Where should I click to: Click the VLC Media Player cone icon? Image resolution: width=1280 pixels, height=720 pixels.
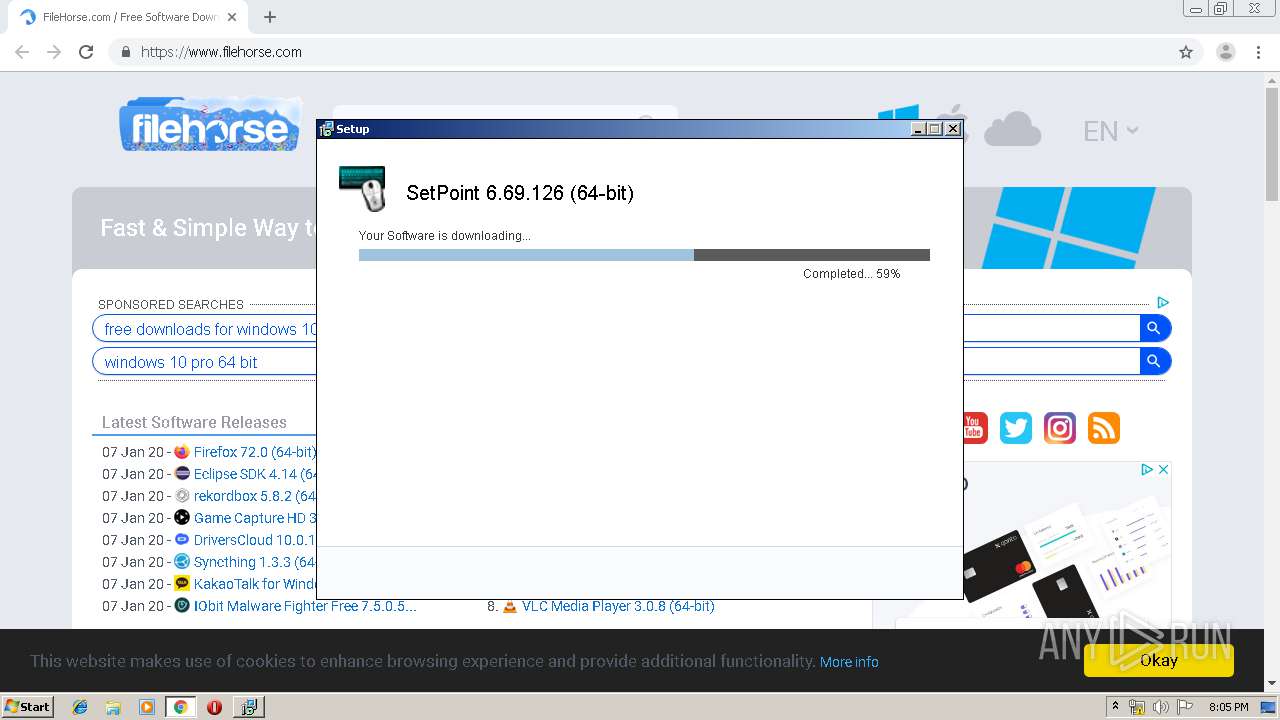510,606
